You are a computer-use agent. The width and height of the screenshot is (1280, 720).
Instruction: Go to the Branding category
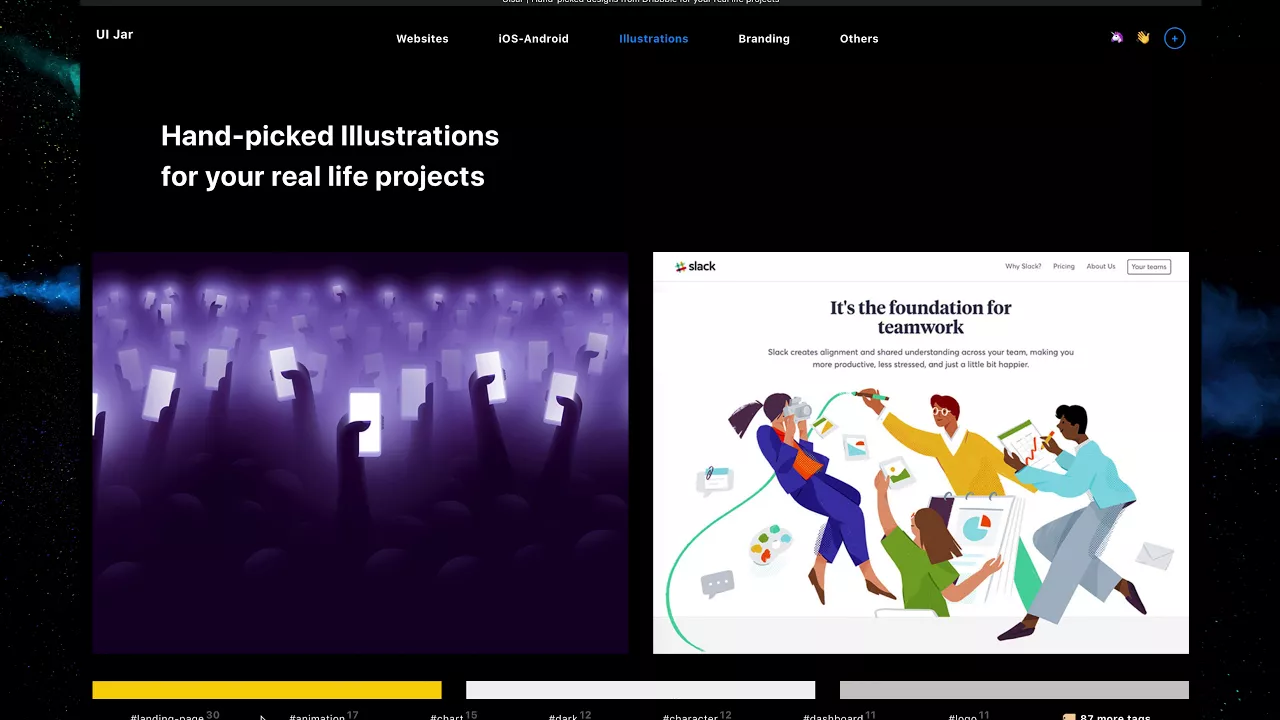pyautogui.click(x=764, y=39)
